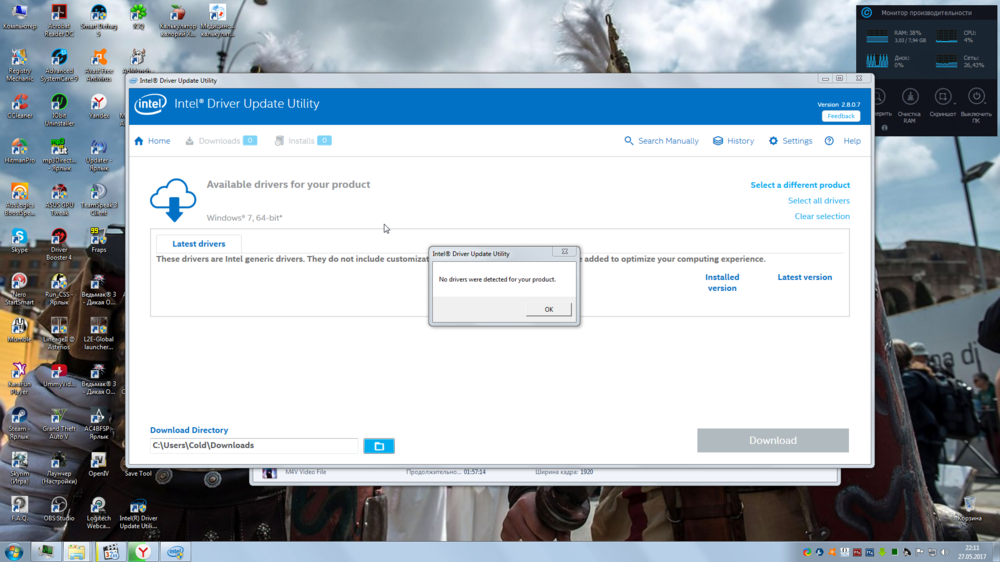This screenshot has height=562, width=1000.
Task: Click the Select all drivers link
Action: pyautogui.click(x=818, y=201)
